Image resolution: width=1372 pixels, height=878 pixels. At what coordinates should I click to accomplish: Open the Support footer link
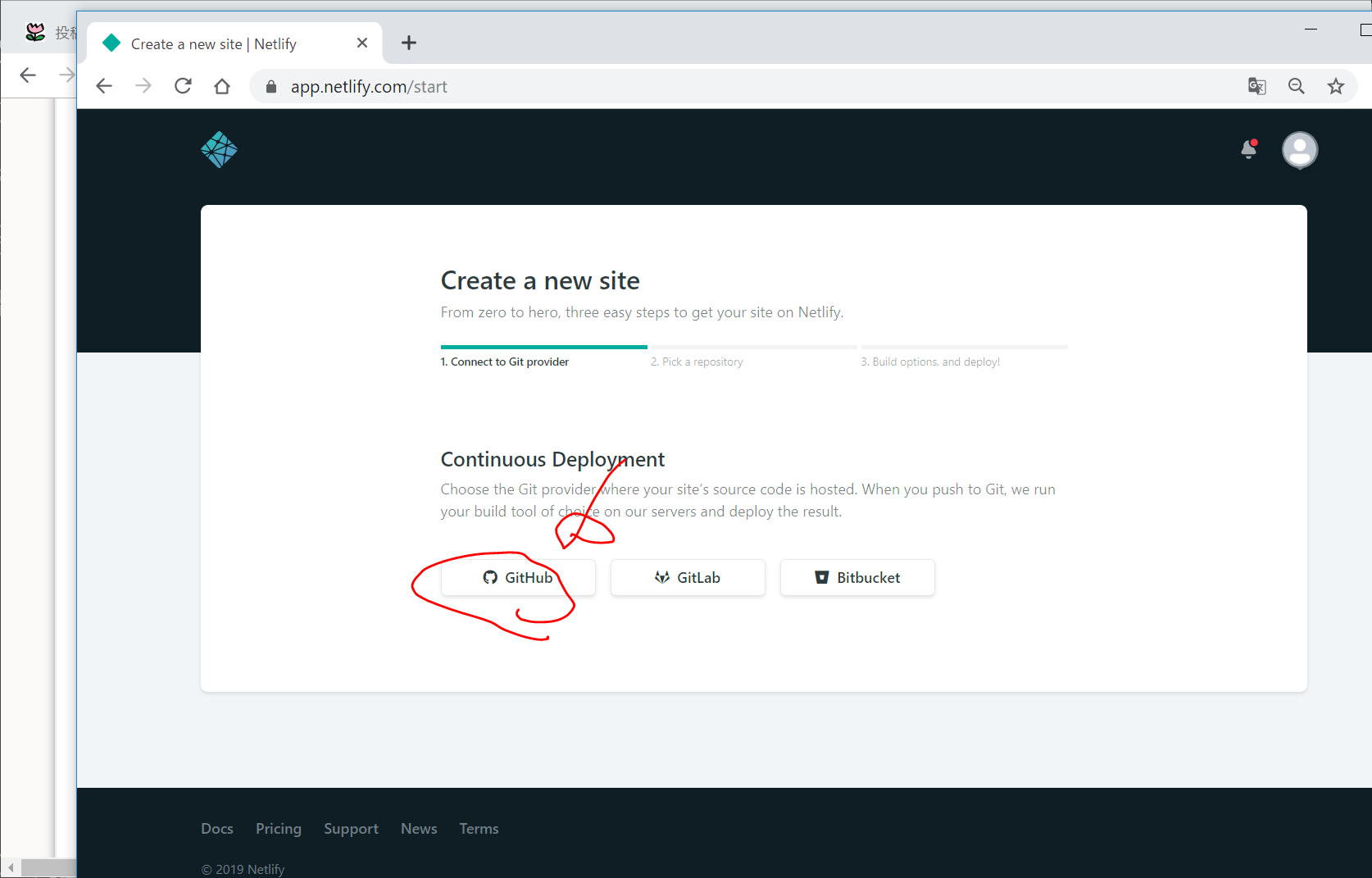[351, 829]
